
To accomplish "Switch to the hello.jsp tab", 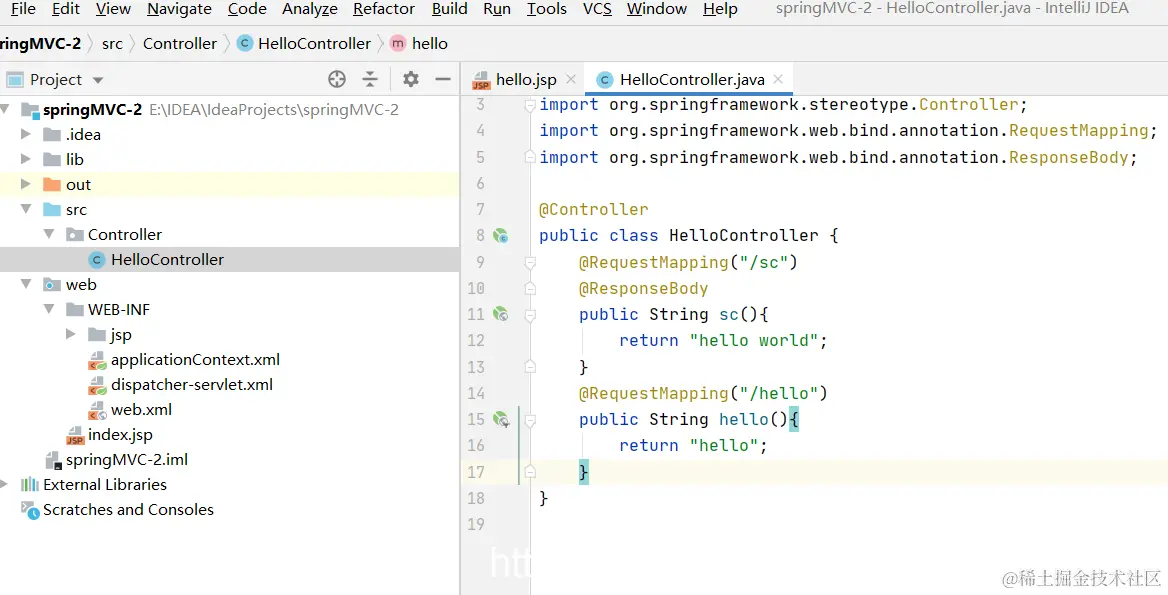I will [x=526, y=80].
